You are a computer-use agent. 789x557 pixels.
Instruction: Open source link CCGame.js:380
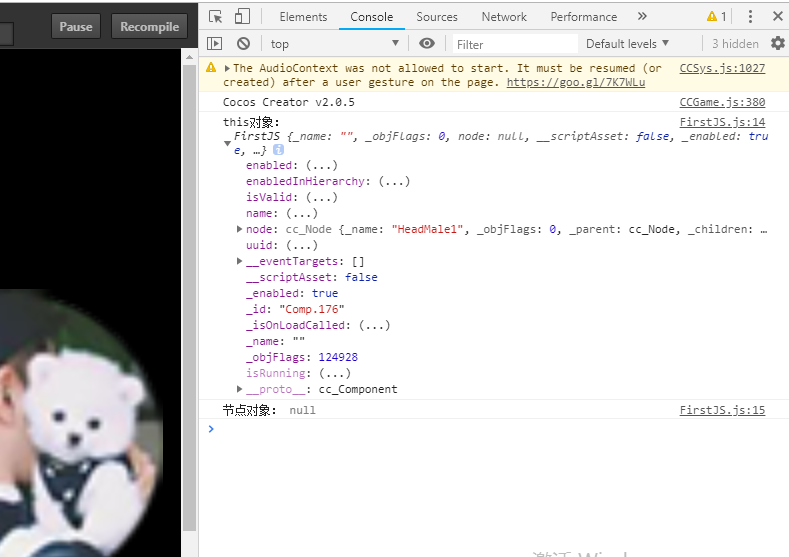pyautogui.click(x=722, y=102)
